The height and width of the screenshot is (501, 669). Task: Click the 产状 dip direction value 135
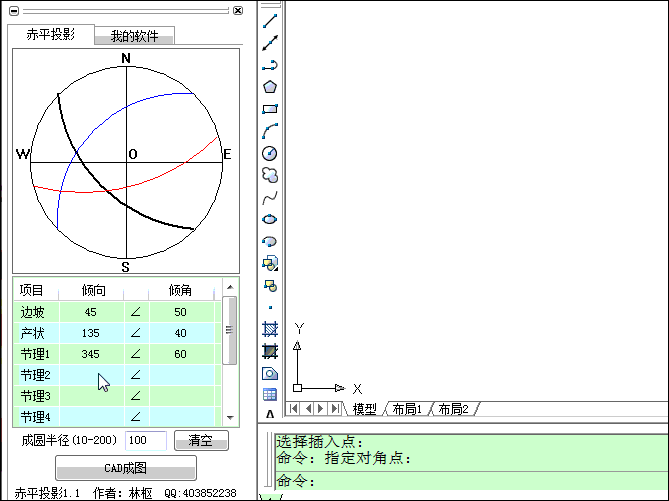[91, 333]
